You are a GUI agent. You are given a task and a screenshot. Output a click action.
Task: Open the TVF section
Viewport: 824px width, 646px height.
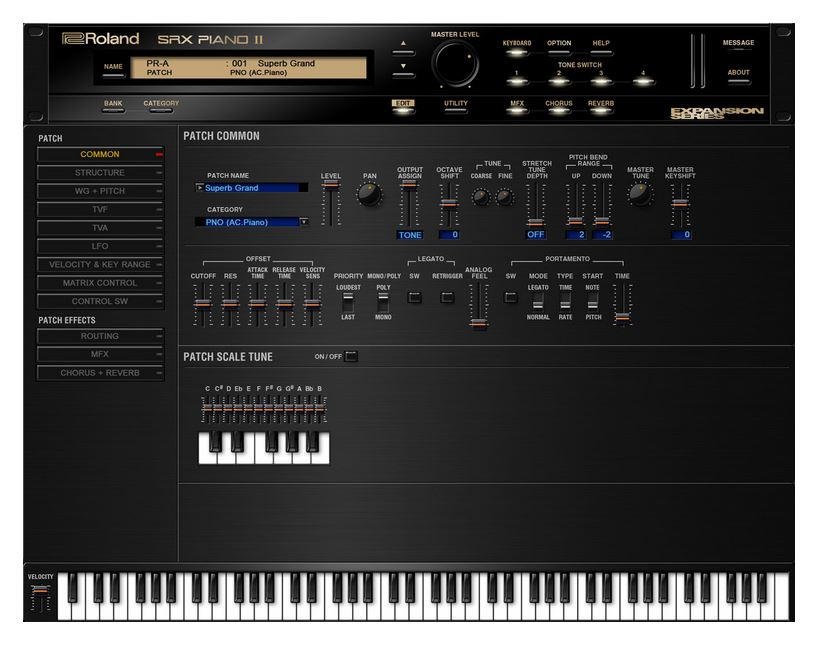pos(100,209)
